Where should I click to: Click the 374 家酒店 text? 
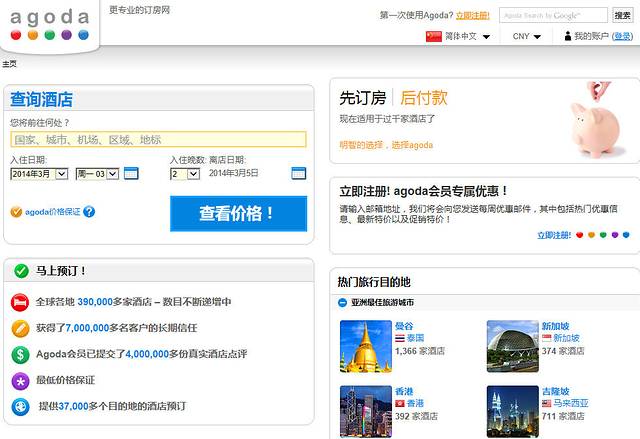coord(563,351)
